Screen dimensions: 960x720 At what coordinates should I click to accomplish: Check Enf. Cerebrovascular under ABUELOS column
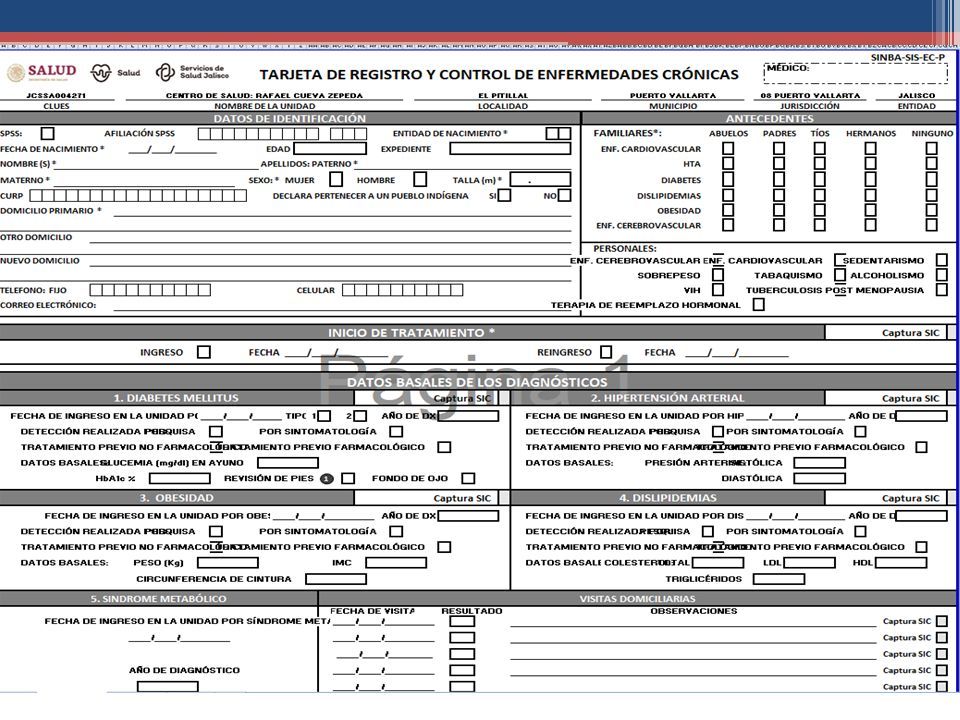tap(728, 225)
